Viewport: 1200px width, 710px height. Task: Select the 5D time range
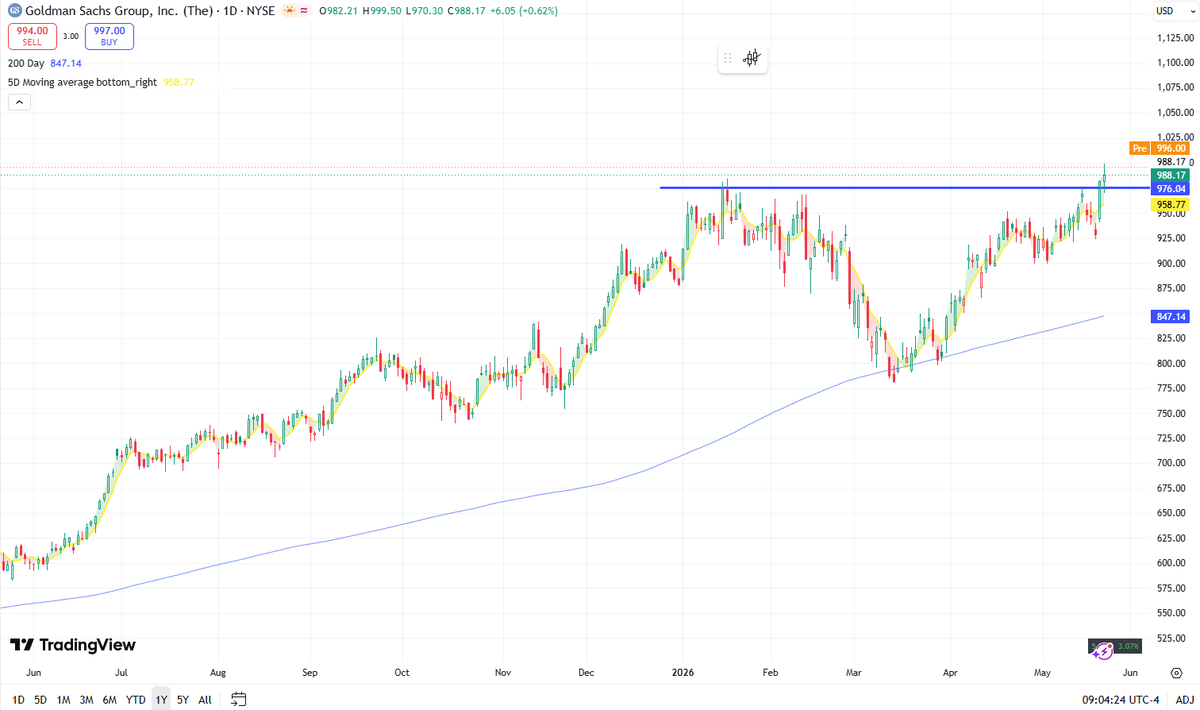(x=40, y=699)
